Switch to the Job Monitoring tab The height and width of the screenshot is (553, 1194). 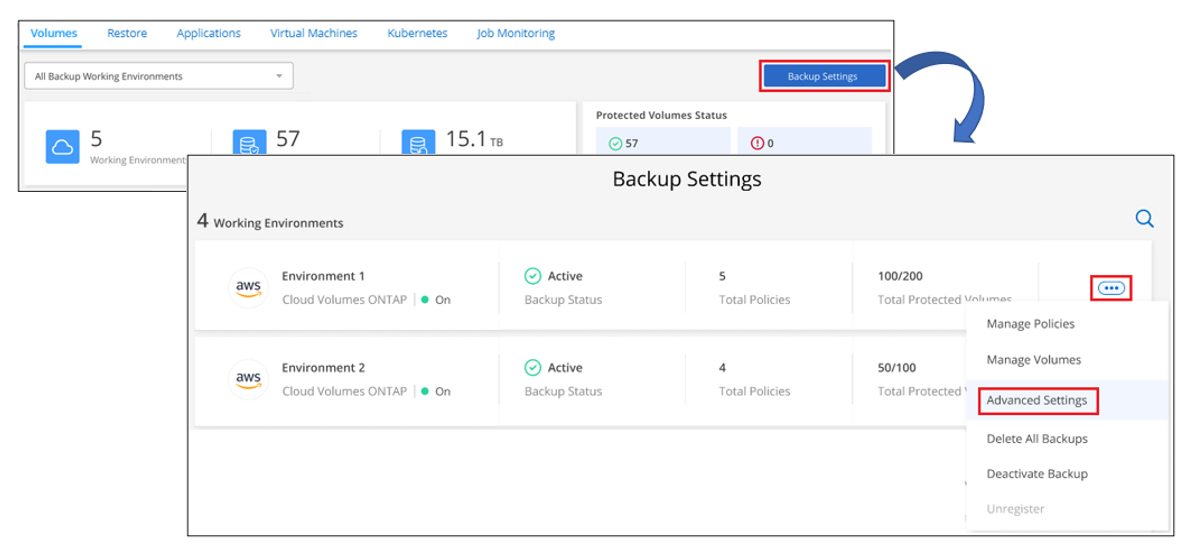pos(516,34)
